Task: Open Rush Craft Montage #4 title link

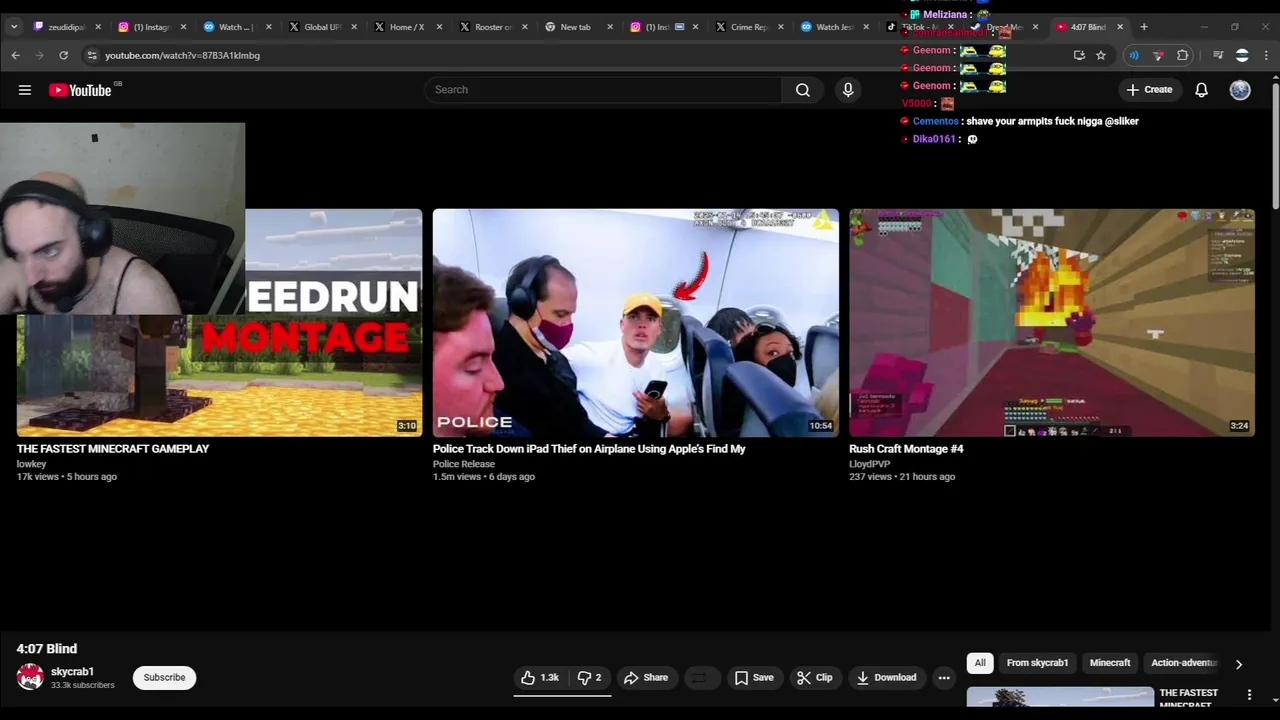Action: click(x=906, y=449)
